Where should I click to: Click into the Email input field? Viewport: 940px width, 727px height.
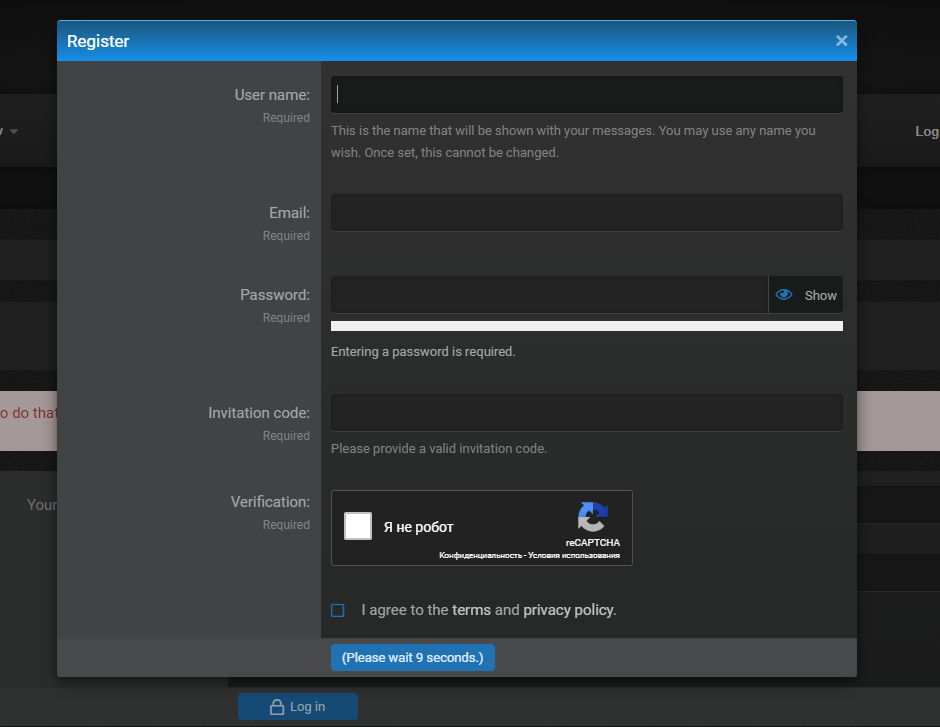coord(586,213)
